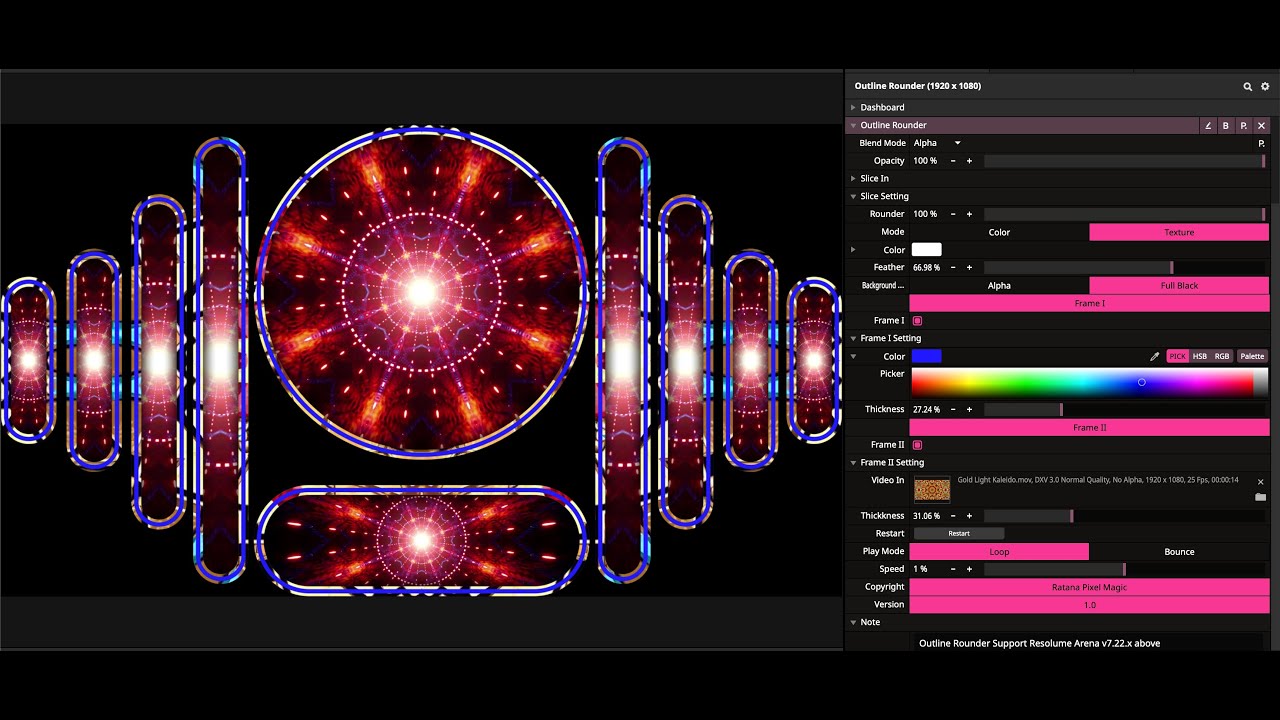Collapse the Slice Setting section

(853, 197)
